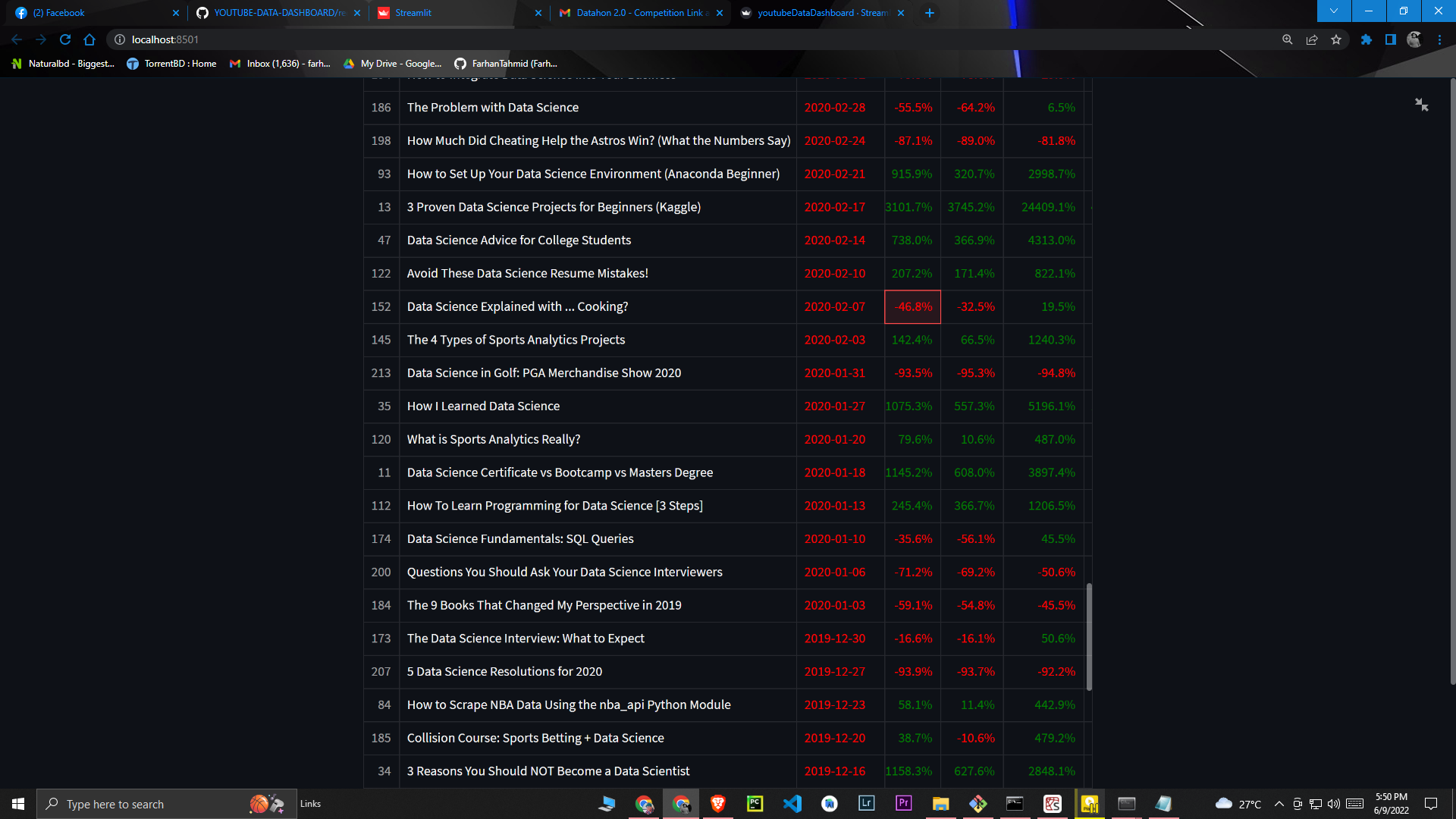Expand hidden icons in the system tray
1456x819 pixels.
coord(1279,804)
